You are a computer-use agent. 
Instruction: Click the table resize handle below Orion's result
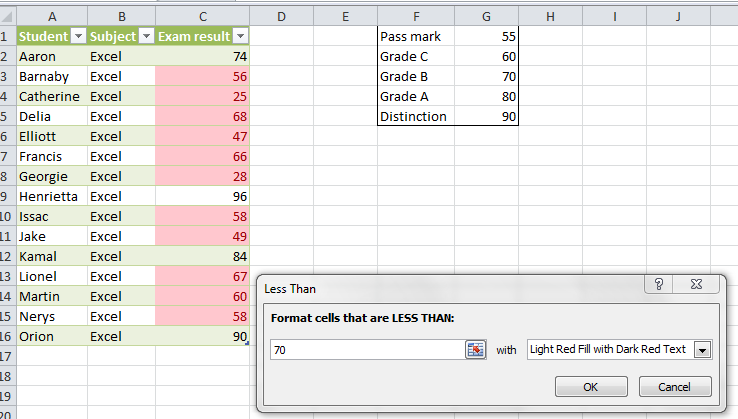[246, 344]
